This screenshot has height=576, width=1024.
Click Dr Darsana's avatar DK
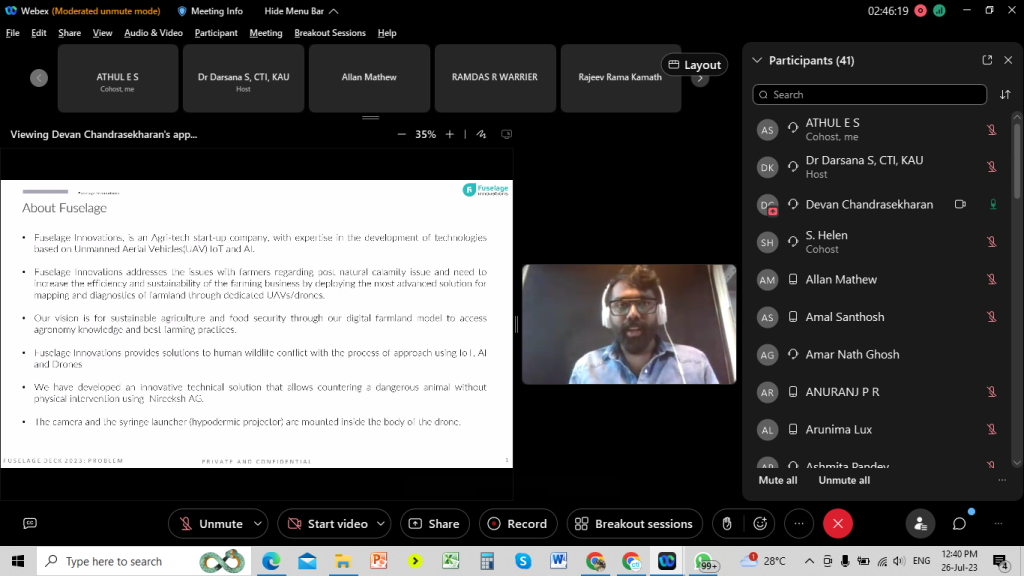(767, 167)
